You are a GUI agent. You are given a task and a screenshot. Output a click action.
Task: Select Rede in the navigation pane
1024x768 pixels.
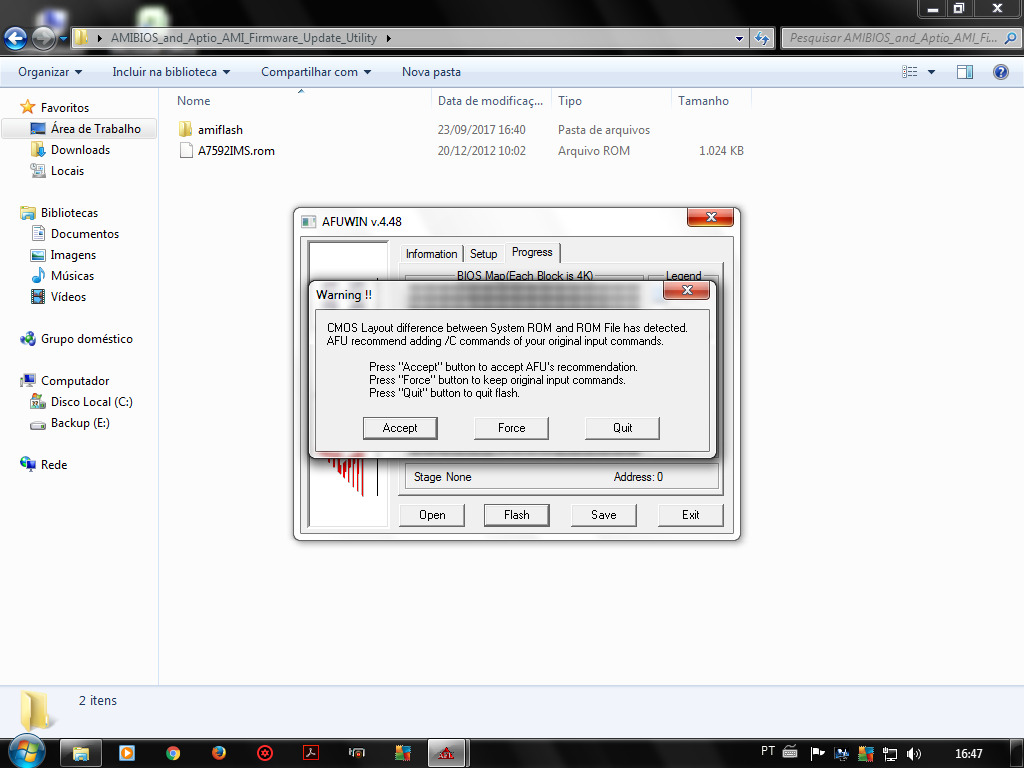tap(54, 464)
